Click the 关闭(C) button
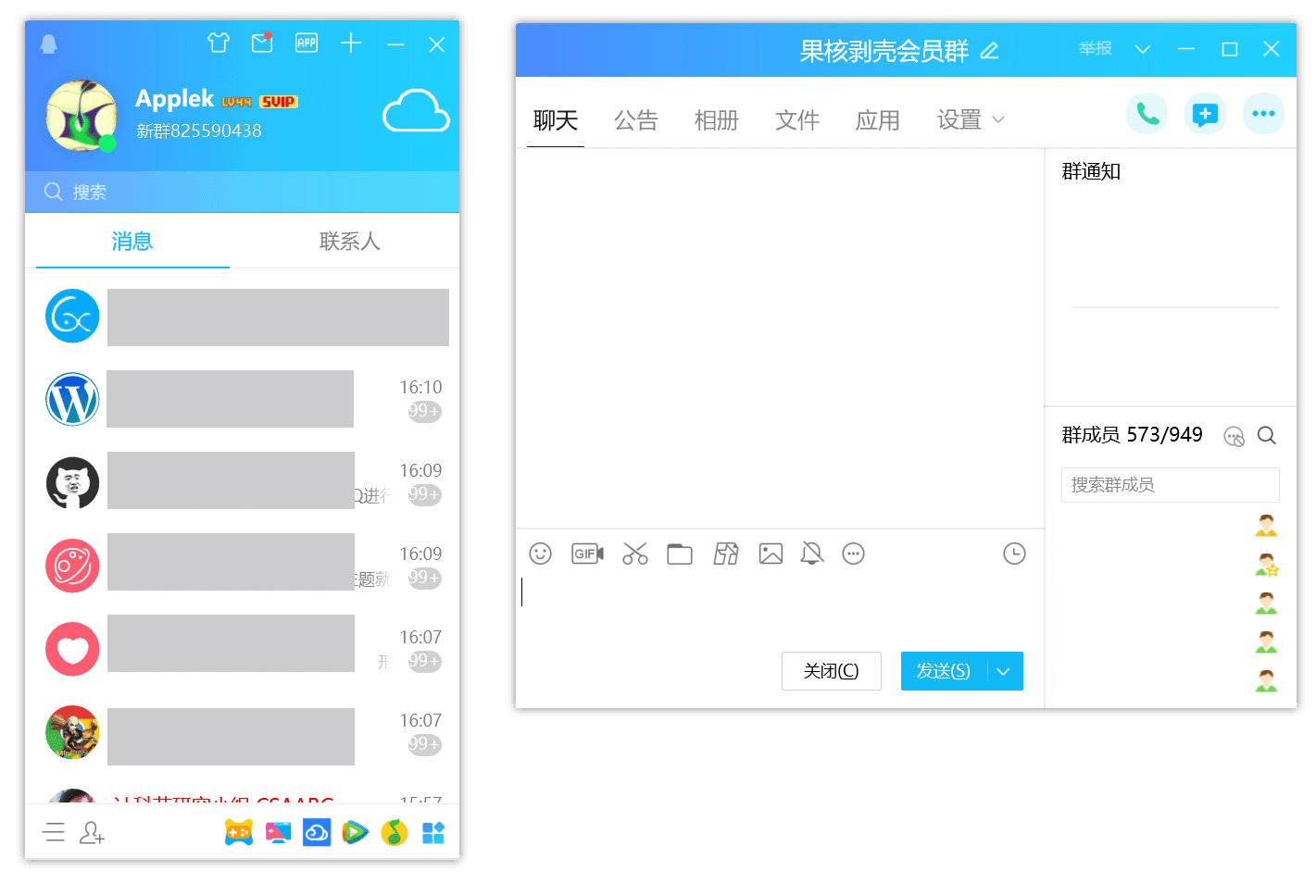 click(831, 671)
